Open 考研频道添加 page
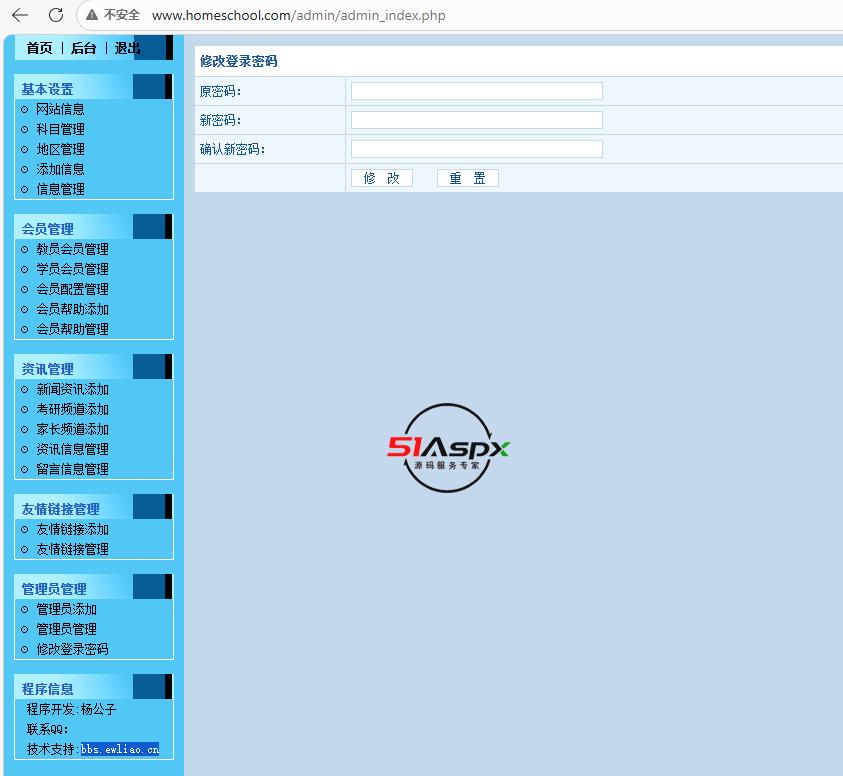This screenshot has height=776, width=843. click(x=72, y=409)
